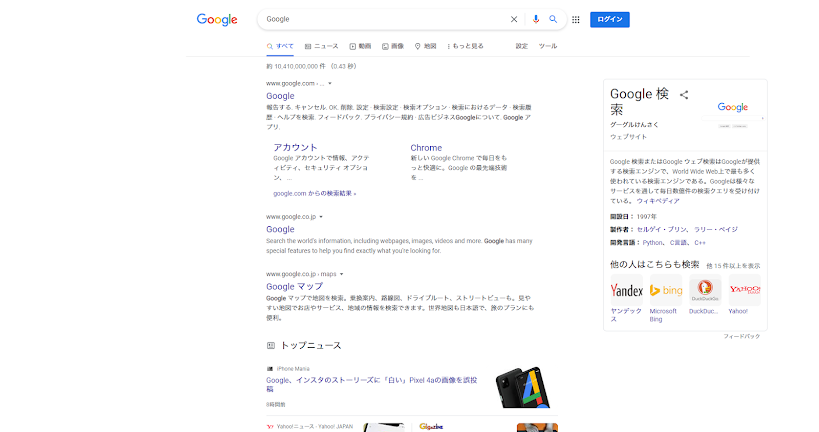The height and width of the screenshot is (432, 819).
Task: Open the Google apps grid icon
Action: pyautogui.click(x=576, y=20)
